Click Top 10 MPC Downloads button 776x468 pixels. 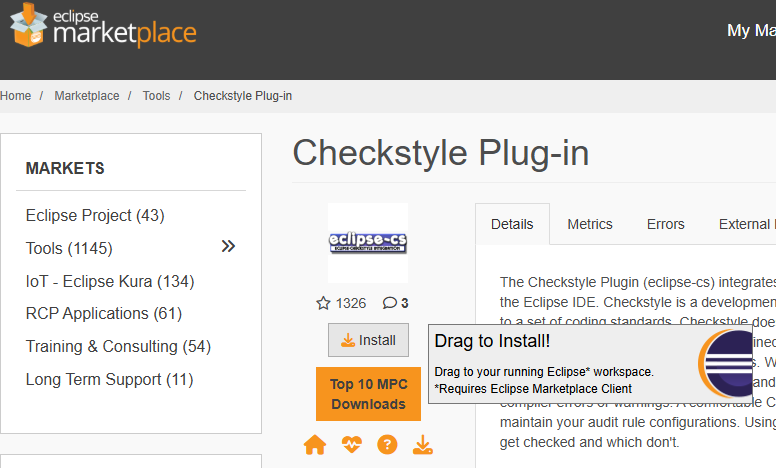[368, 394]
